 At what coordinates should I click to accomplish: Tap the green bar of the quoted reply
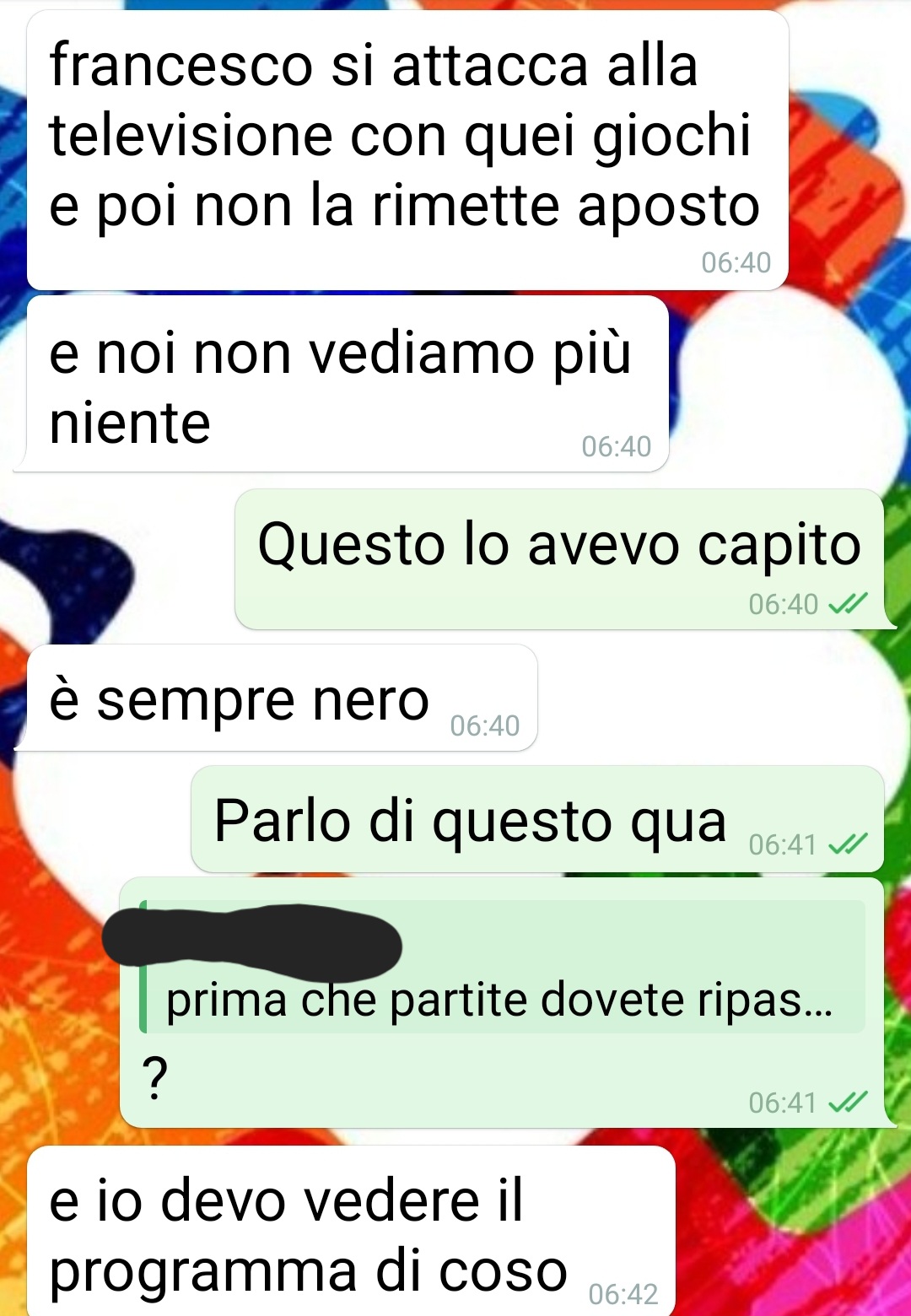(x=143, y=967)
